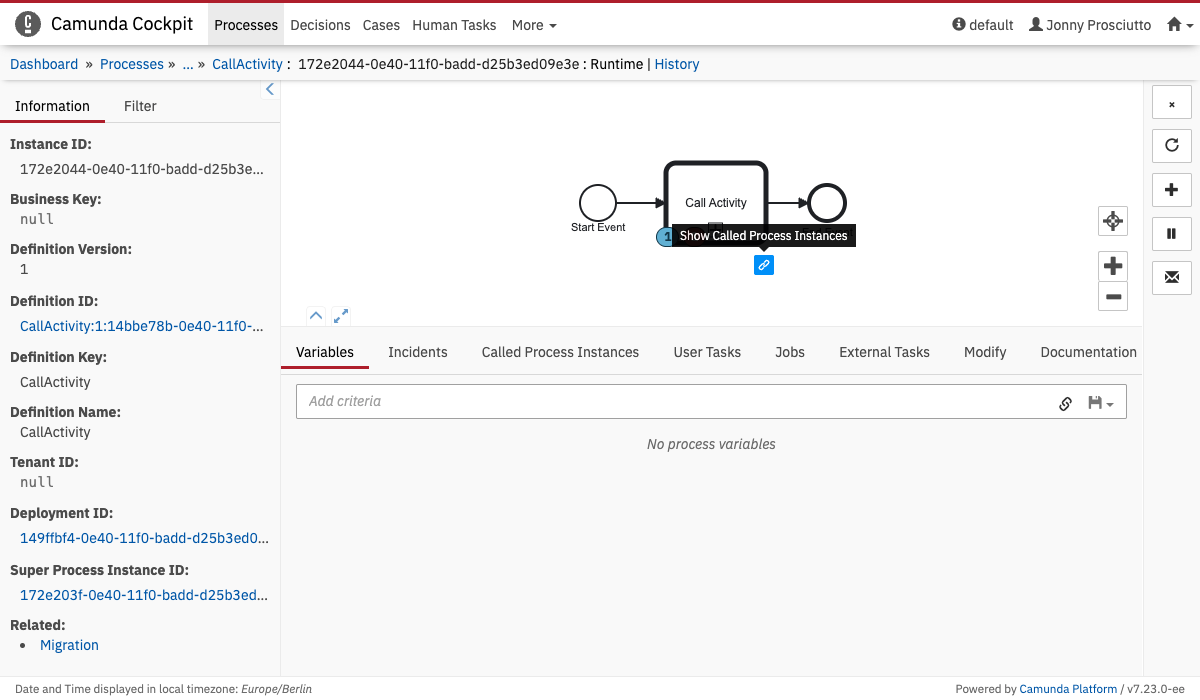This screenshot has height=700, width=1200.
Task: Open the home navigation dropdown
Action: 1178,25
